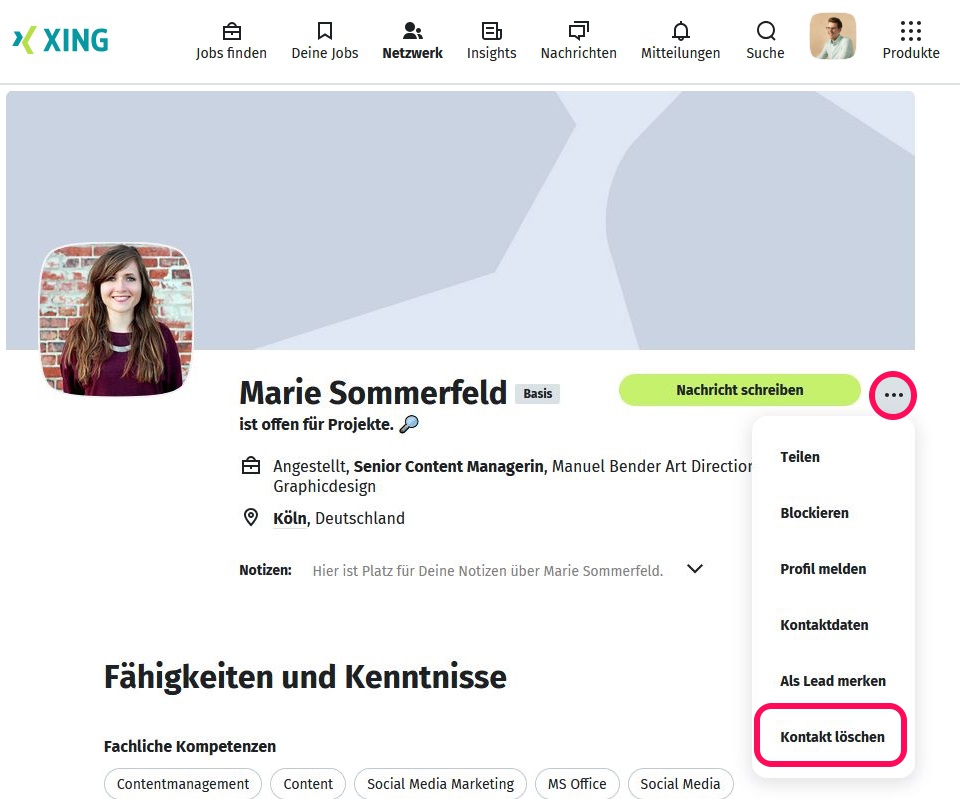Expand the Notizen field chevron
The width and height of the screenshot is (960, 799).
[x=694, y=568]
